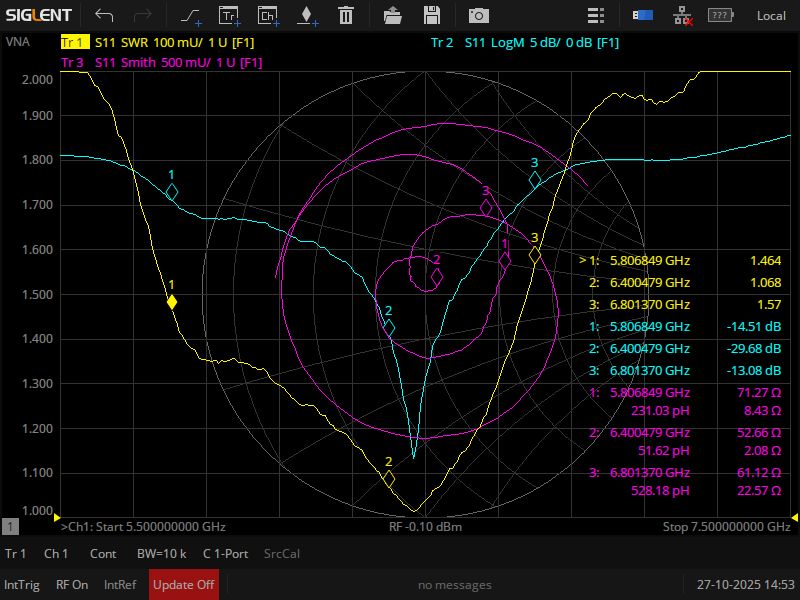Toggle RF On in the status bar
The width and height of the screenshot is (800, 600).
[72, 585]
